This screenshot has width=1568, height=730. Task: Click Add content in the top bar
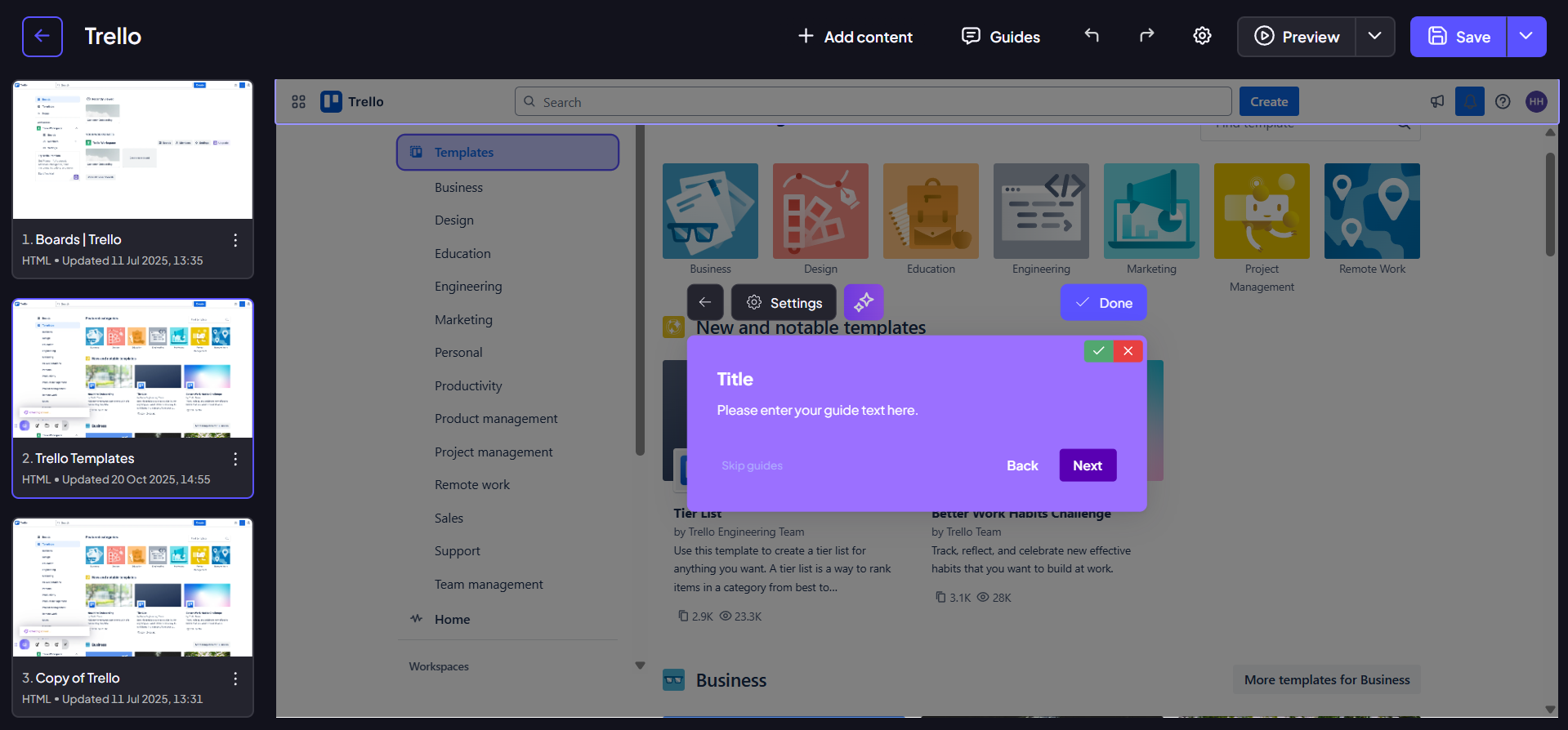(x=855, y=37)
